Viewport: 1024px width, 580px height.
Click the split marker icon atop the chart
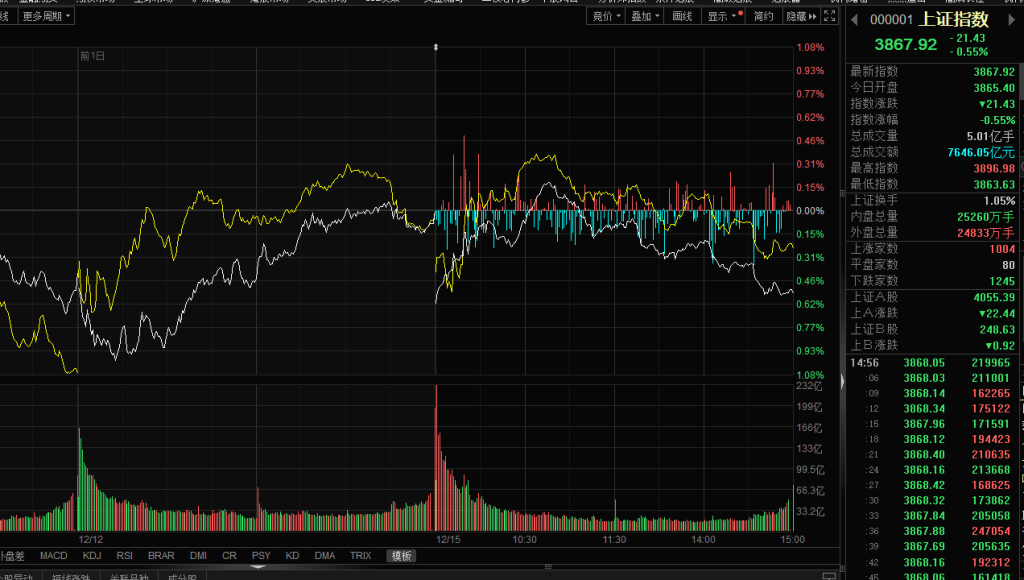435,47
